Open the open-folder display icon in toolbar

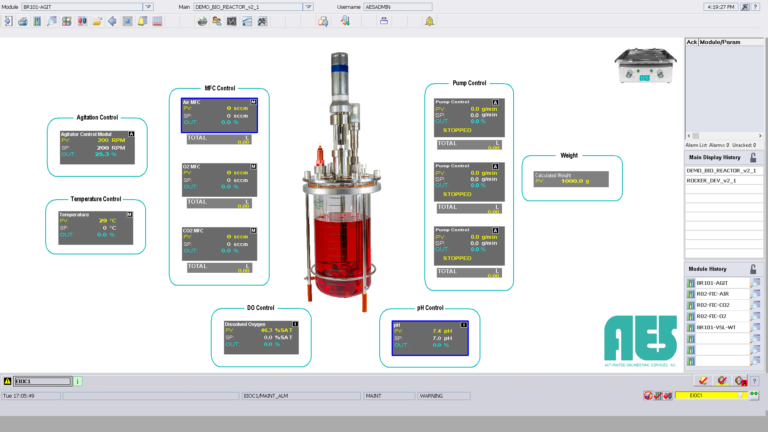[x=97, y=21]
